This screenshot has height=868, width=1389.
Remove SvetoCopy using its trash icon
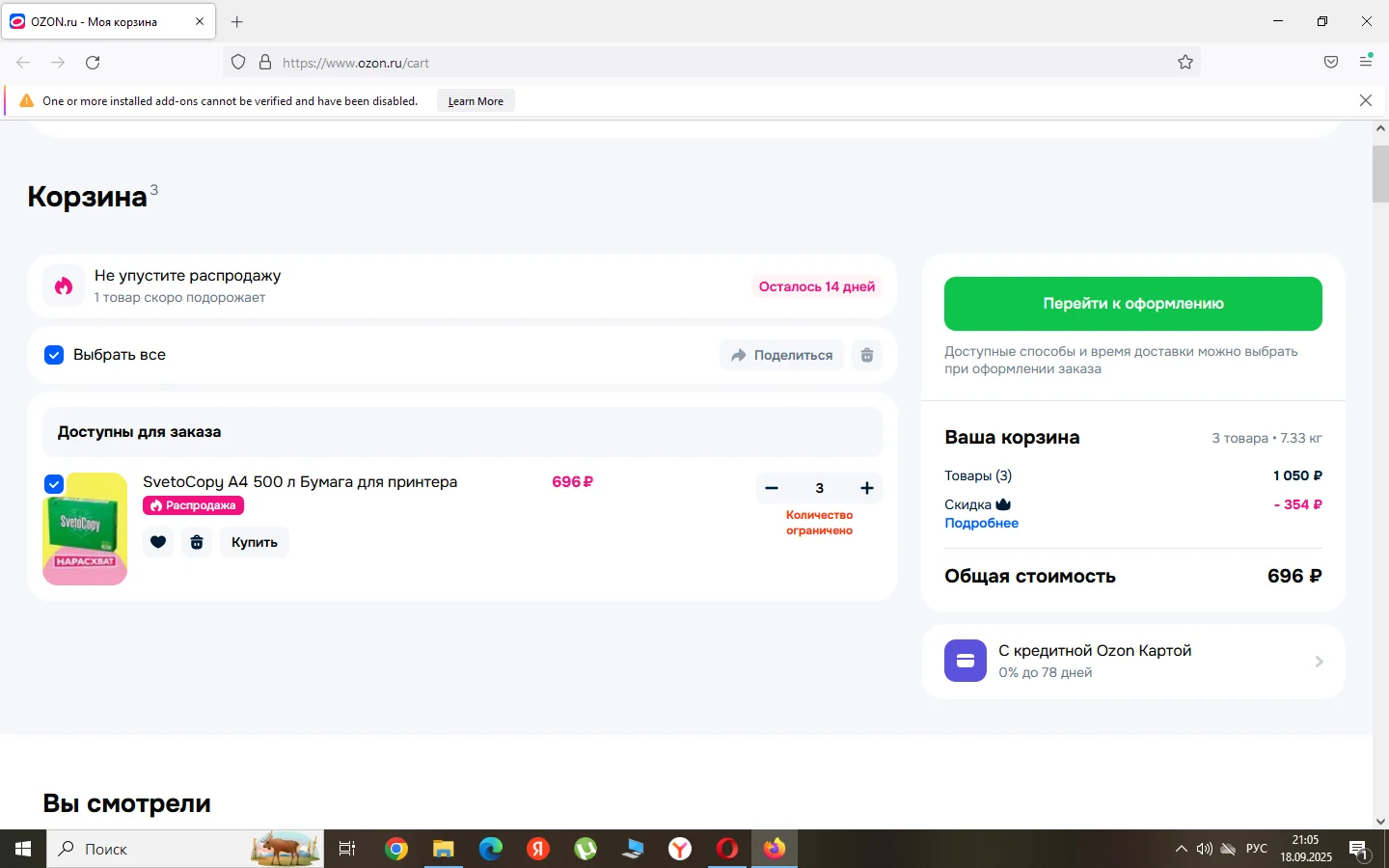(197, 542)
